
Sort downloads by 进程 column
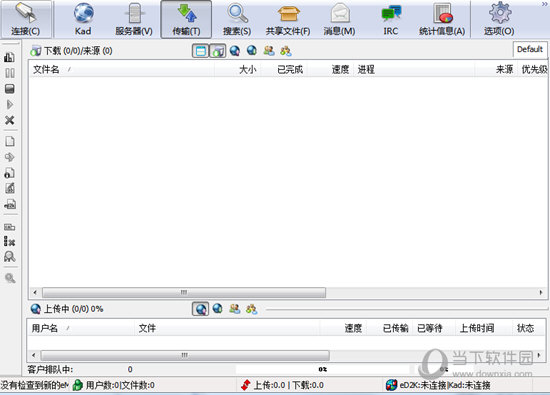(x=414, y=69)
